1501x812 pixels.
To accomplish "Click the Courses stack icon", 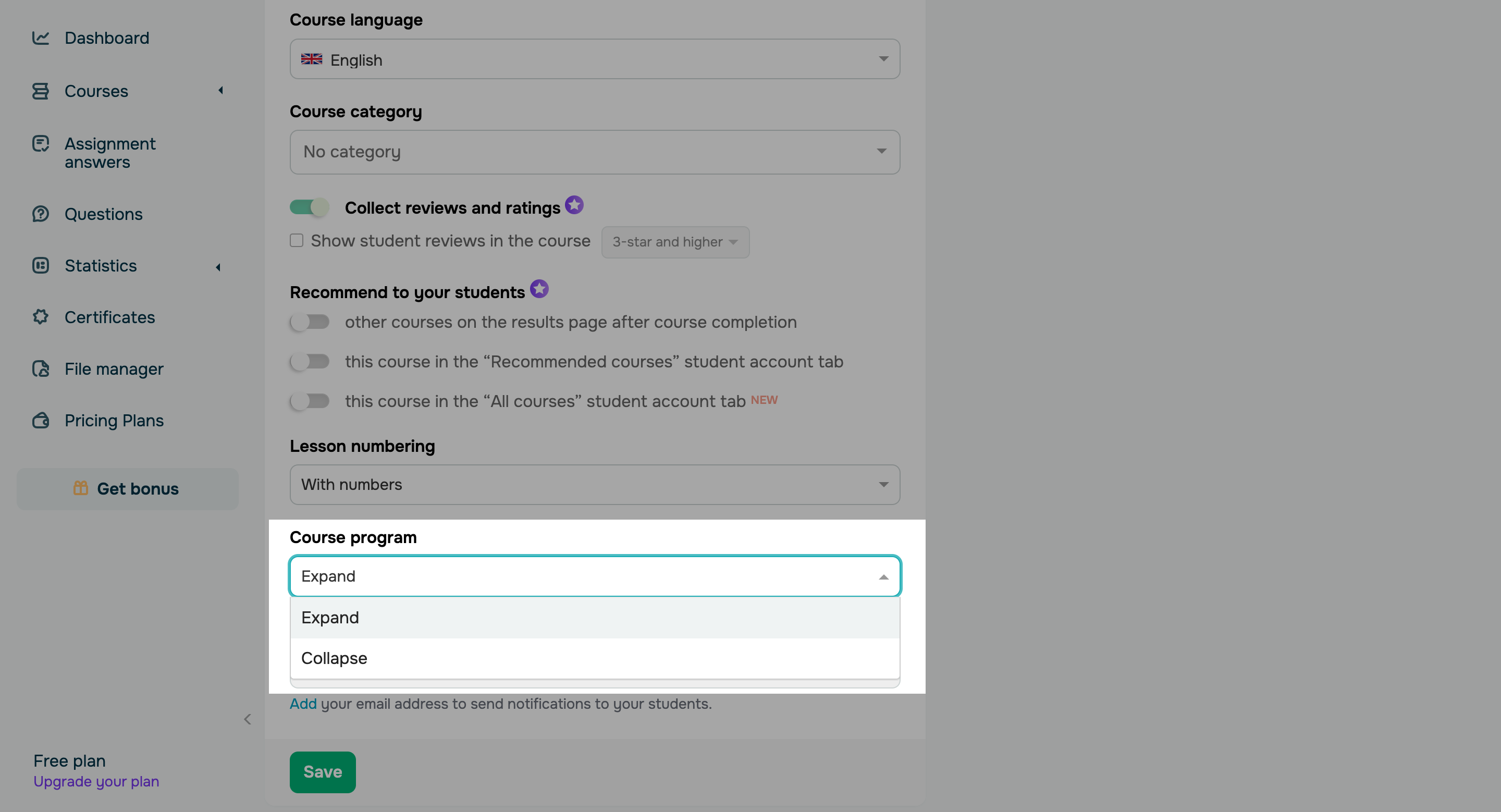I will (x=40, y=91).
